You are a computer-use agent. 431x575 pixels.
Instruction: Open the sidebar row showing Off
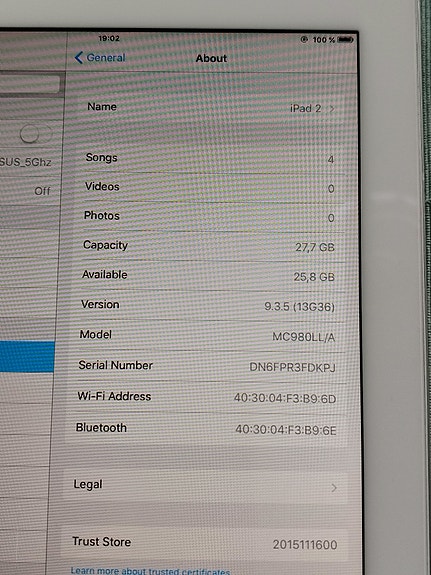[x=29, y=191]
